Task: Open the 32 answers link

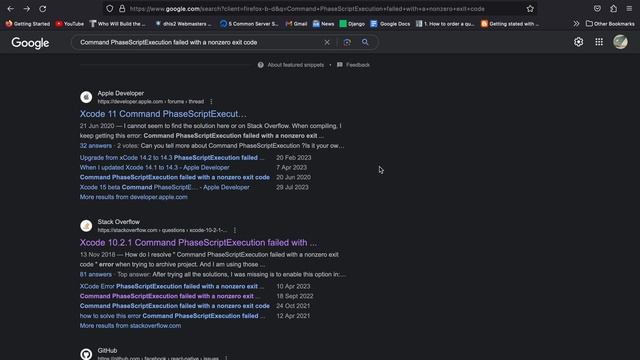Action: (96, 146)
